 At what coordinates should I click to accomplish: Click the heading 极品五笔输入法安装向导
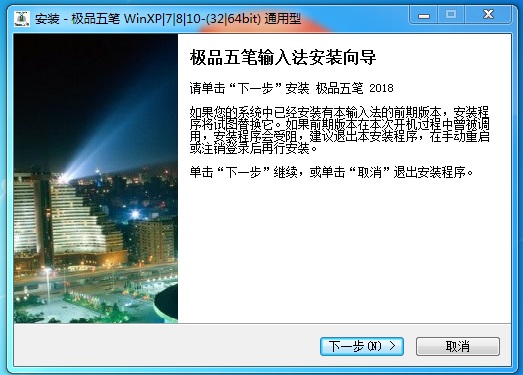(x=283, y=57)
